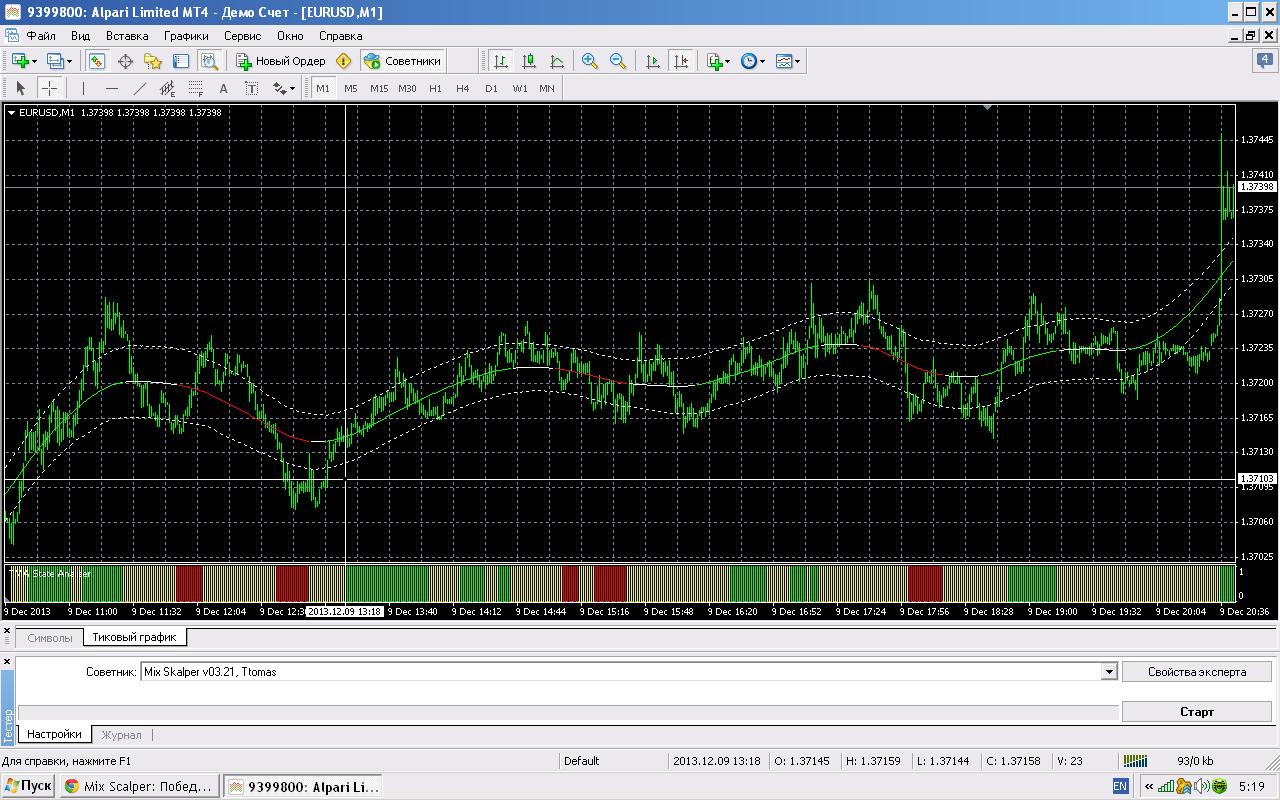
Task: Pick the trendline drawing tool
Action: [140, 88]
